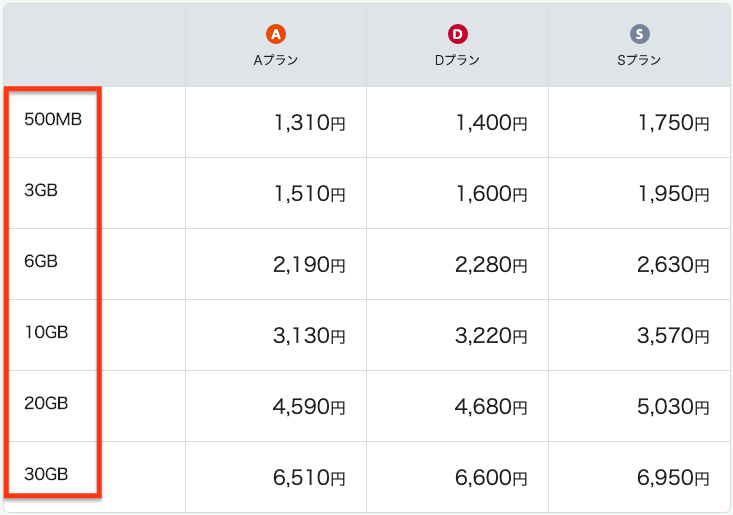Click the 1,310円 price for A plan

coord(309,123)
